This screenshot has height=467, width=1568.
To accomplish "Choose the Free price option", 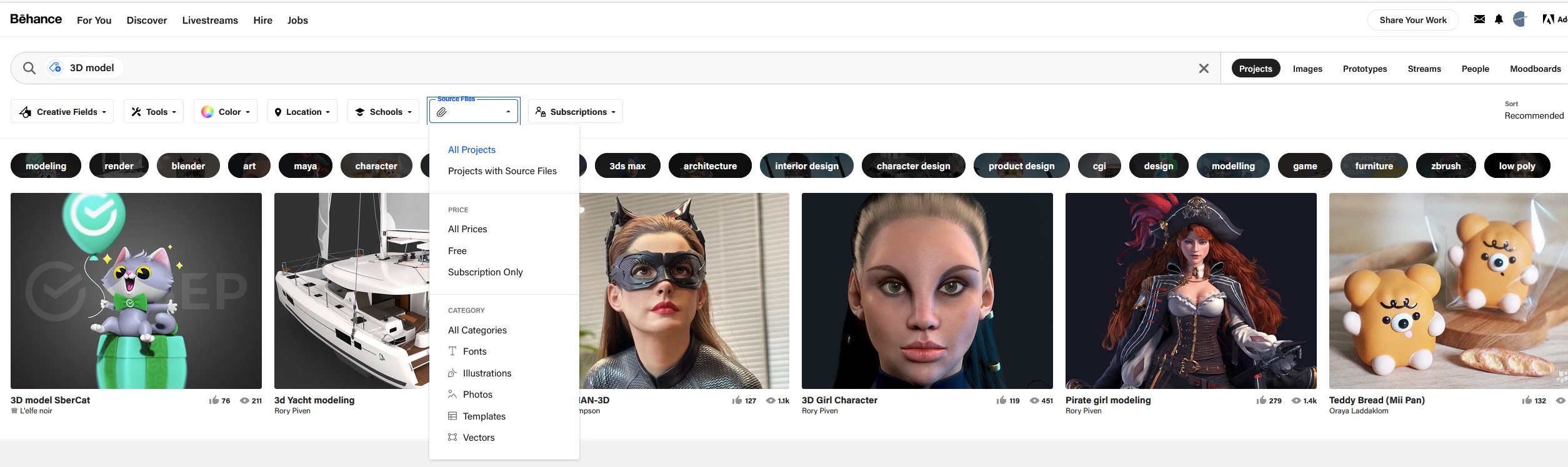I will pos(457,251).
